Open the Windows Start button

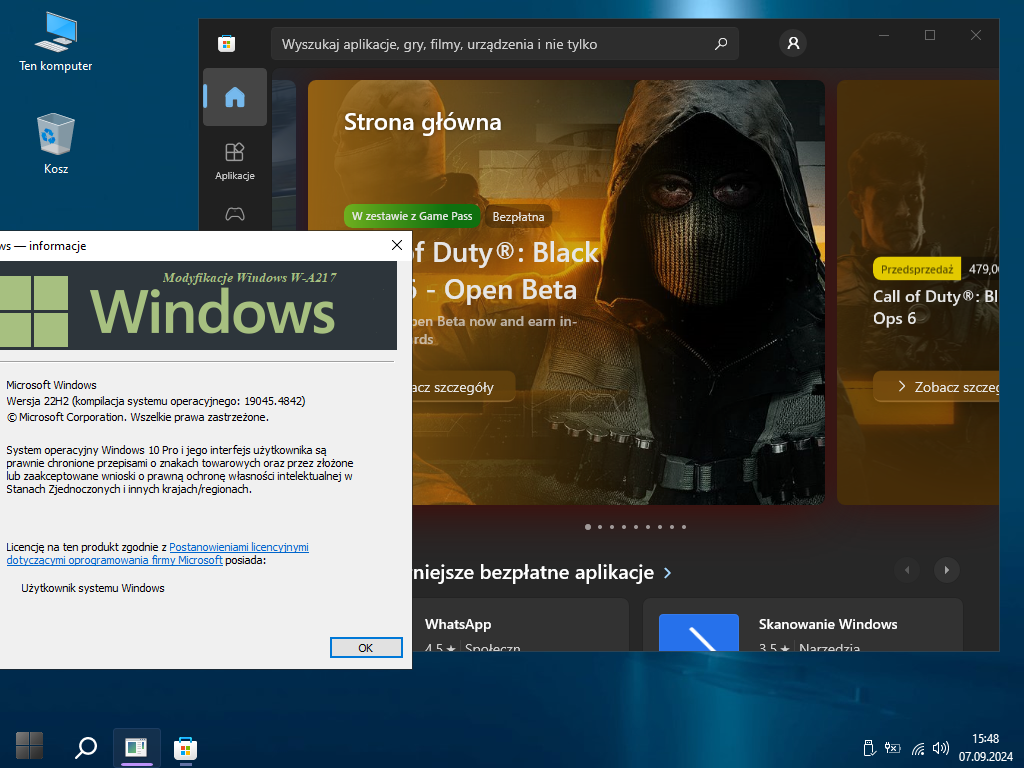29,746
